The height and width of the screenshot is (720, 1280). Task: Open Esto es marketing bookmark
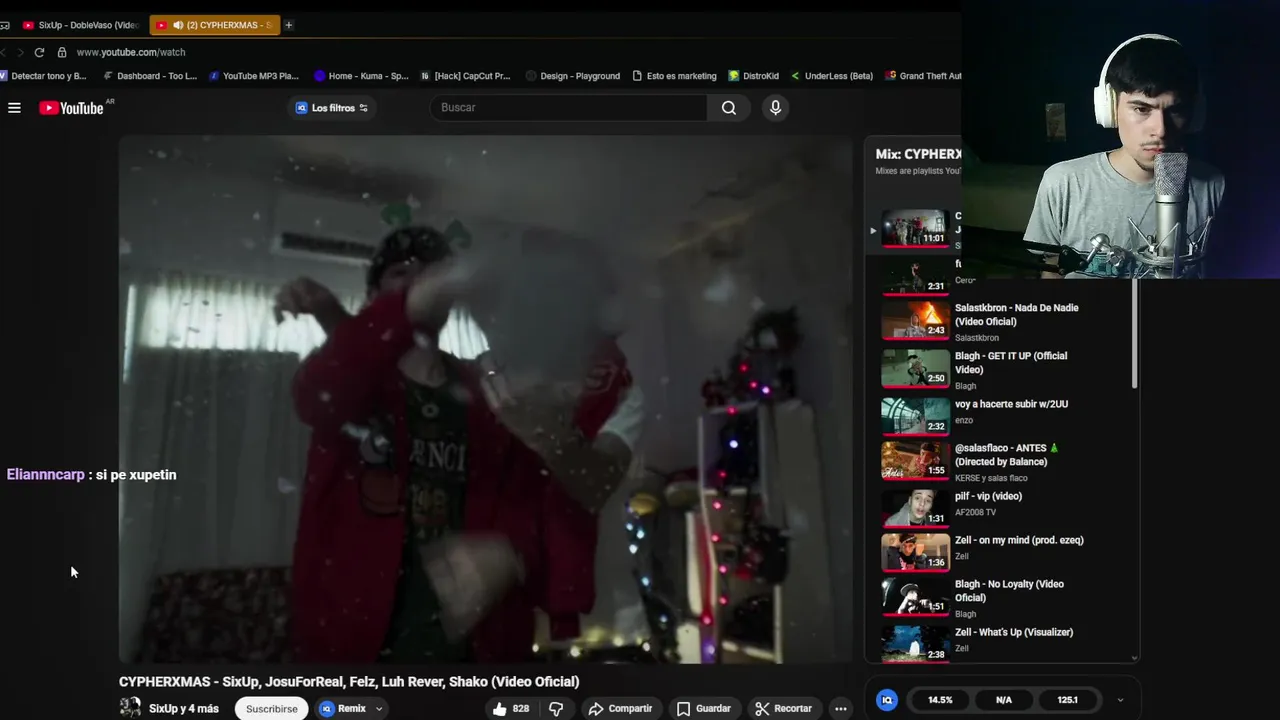pyautogui.click(x=675, y=76)
